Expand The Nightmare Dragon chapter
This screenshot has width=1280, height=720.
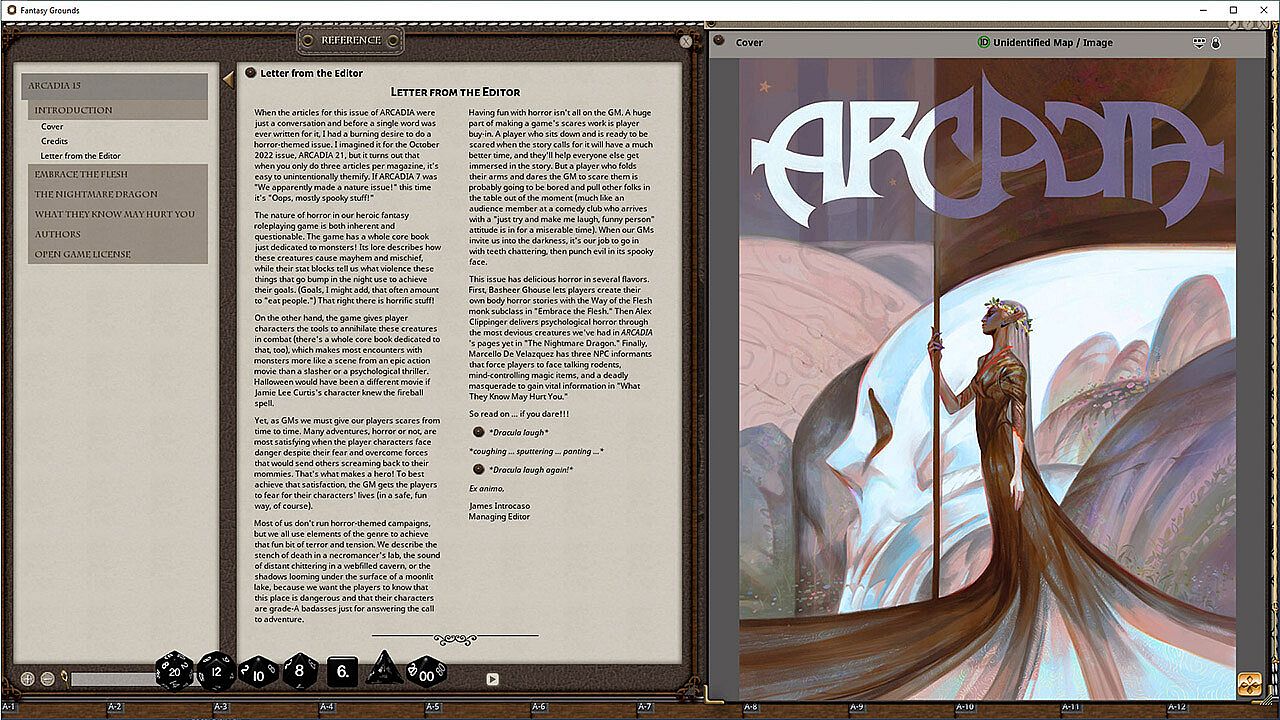(118, 194)
